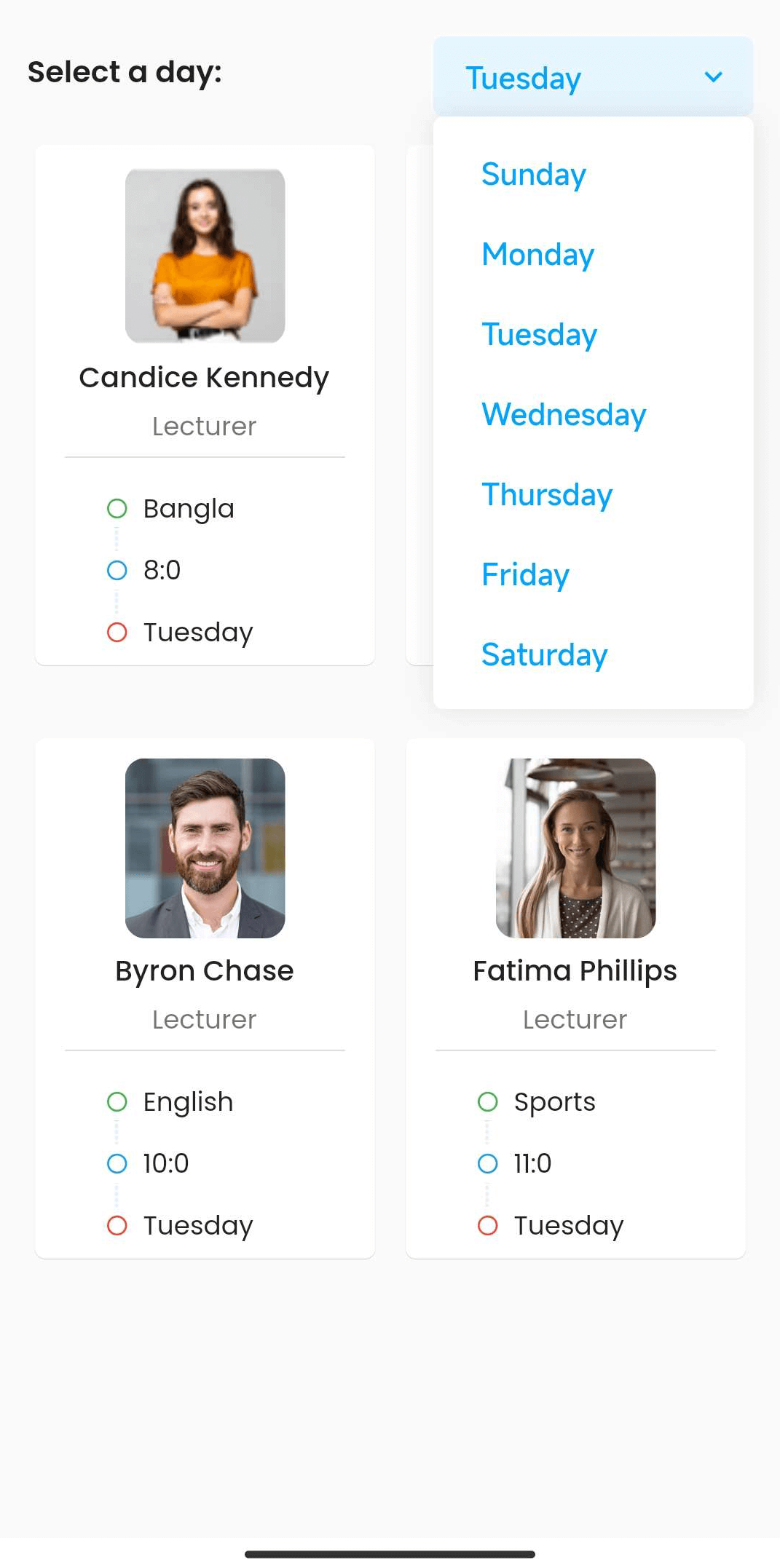Pick Saturday from the day list
Viewport: 780px width, 1568px height.
pyautogui.click(x=544, y=655)
